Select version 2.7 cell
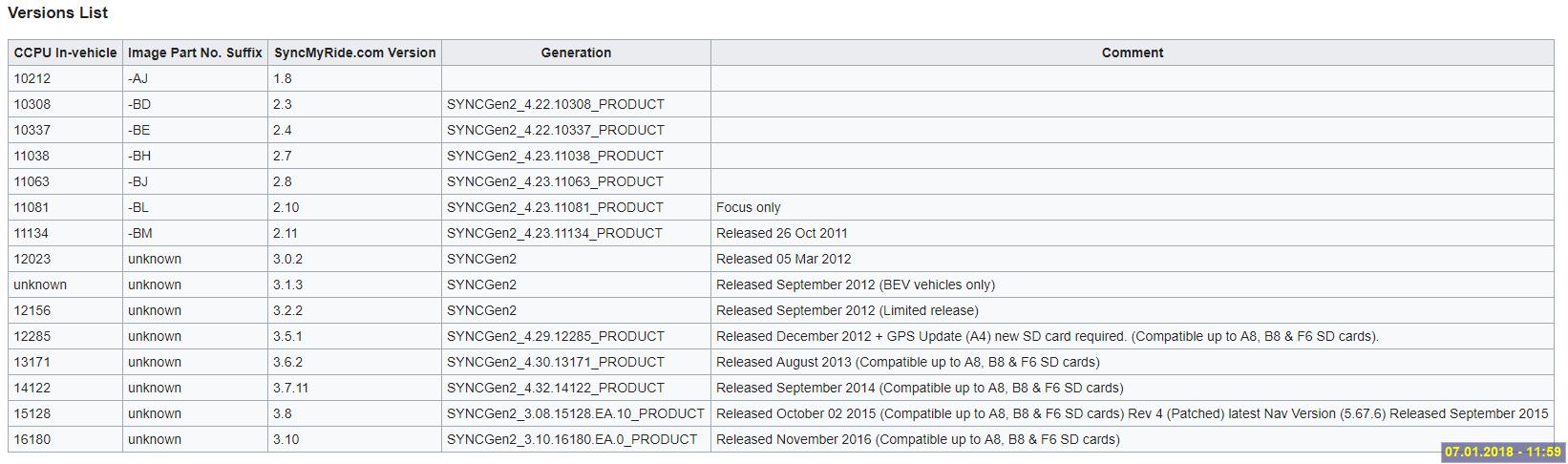The image size is (1568, 464). (x=354, y=156)
